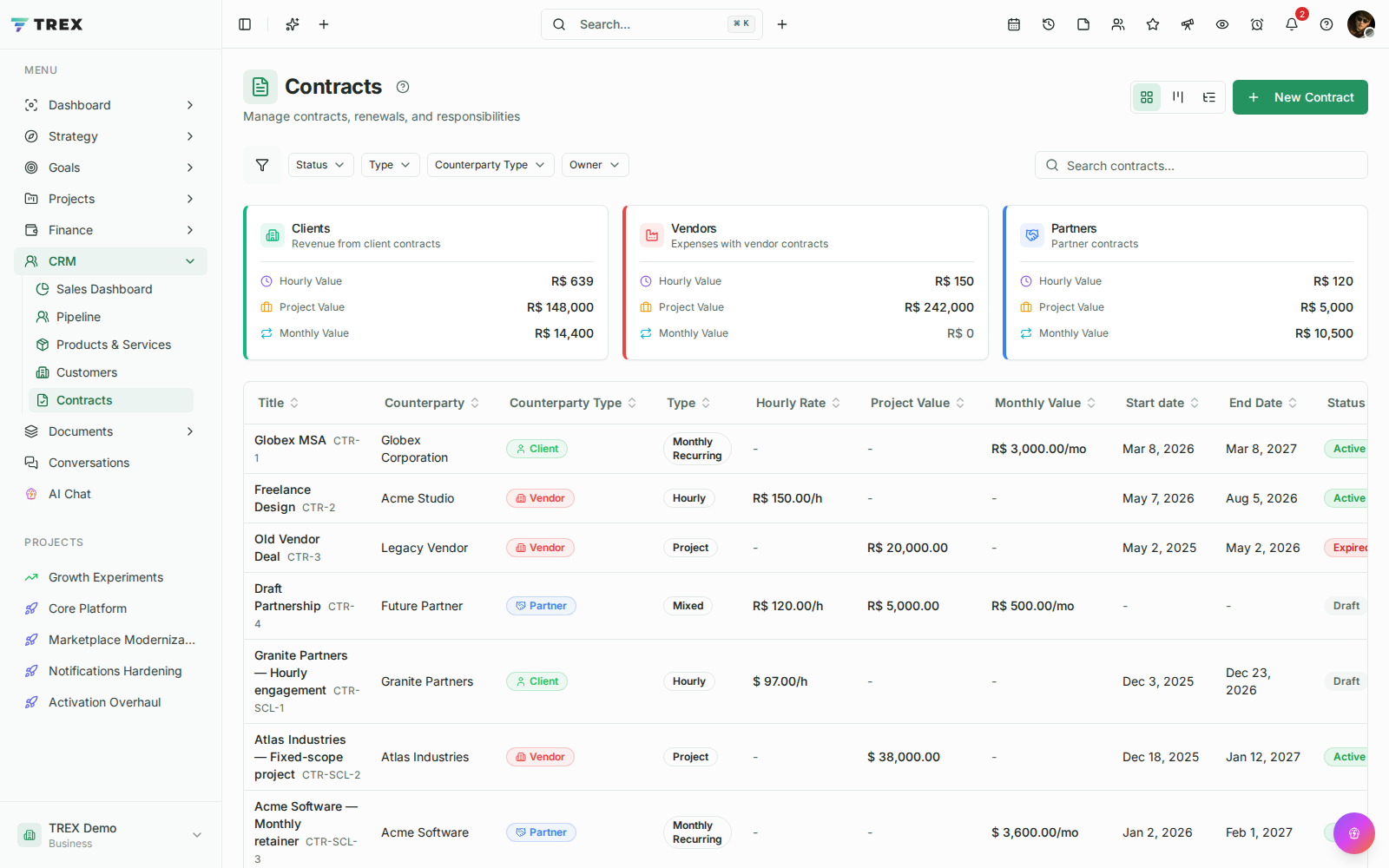The image size is (1389, 868).
Task: Open Notifications Hardening project
Action: [x=110, y=671]
